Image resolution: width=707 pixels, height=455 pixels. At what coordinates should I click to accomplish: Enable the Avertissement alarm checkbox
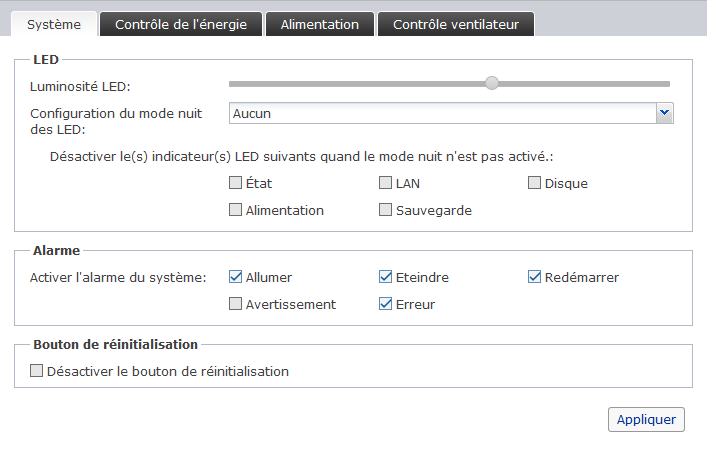(236, 304)
